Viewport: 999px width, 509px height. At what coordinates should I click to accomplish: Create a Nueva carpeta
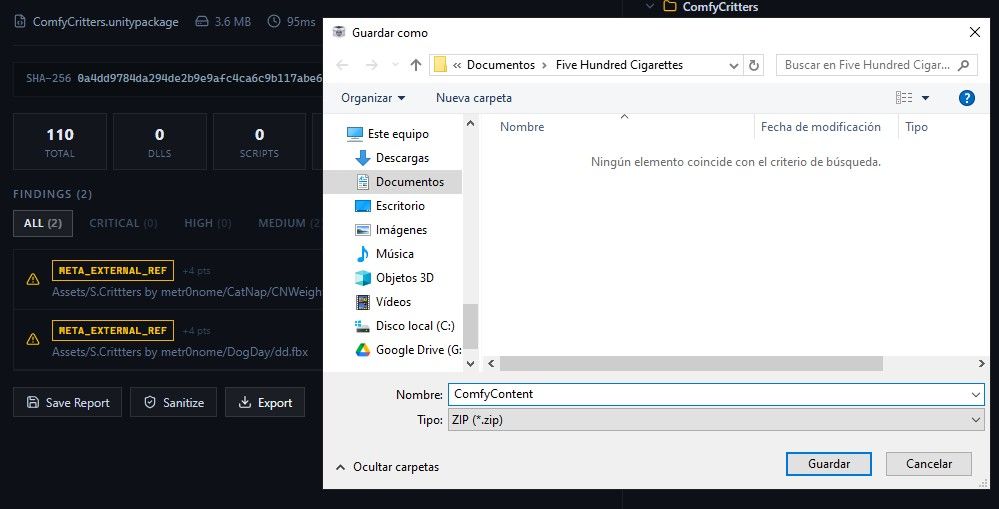point(473,98)
